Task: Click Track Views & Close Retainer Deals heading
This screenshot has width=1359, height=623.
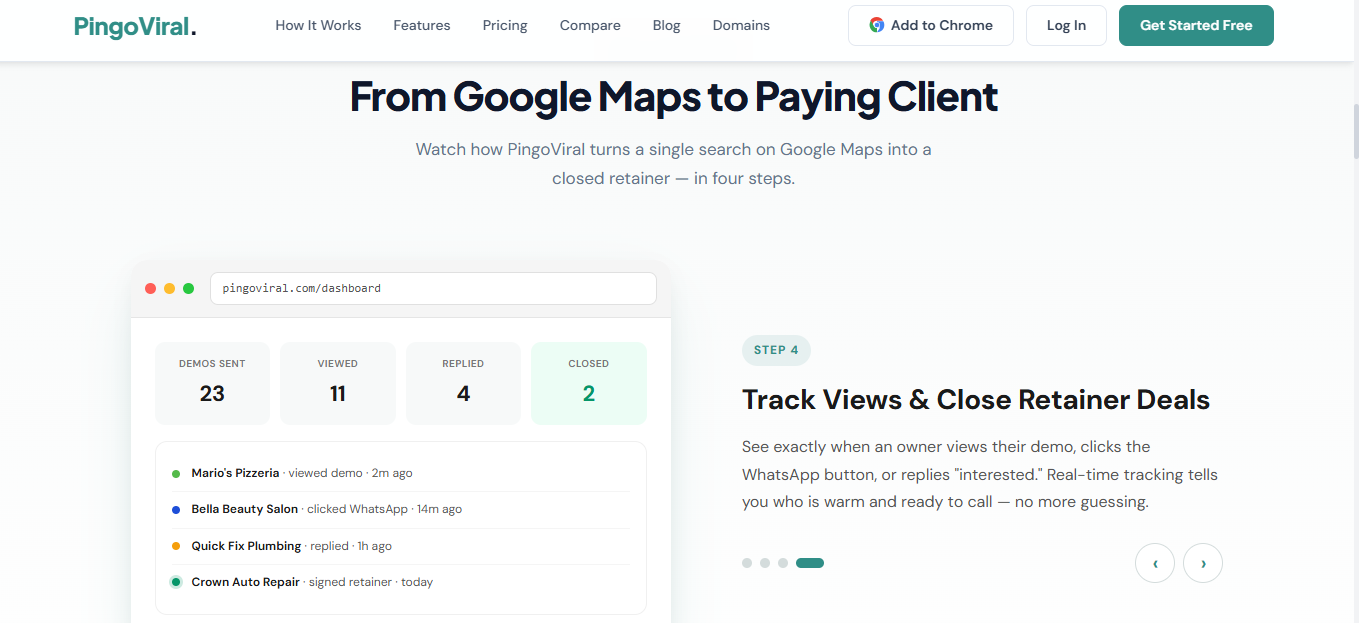Action: click(x=976, y=400)
